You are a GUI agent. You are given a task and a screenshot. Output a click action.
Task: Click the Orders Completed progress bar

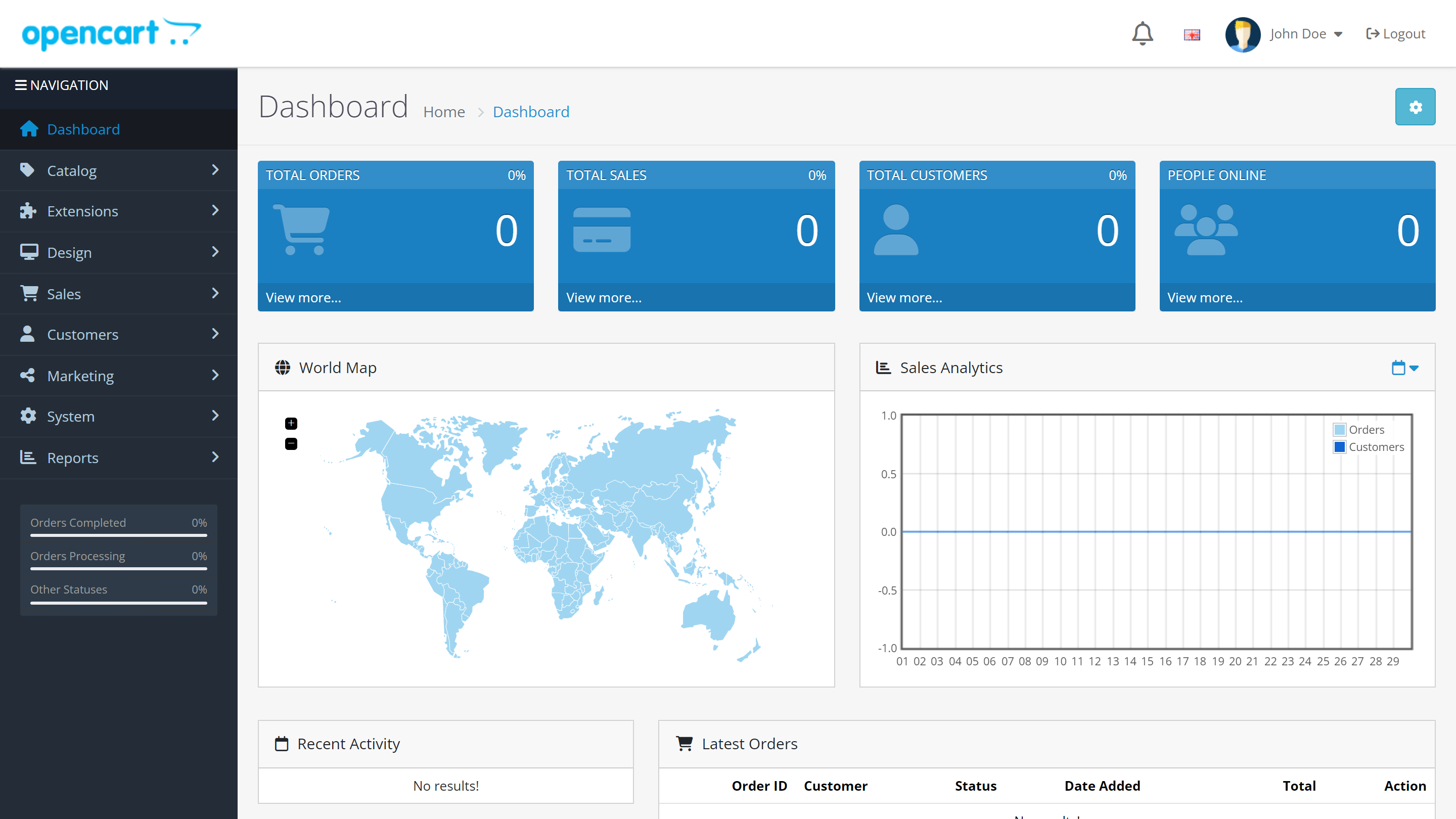pos(119,535)
